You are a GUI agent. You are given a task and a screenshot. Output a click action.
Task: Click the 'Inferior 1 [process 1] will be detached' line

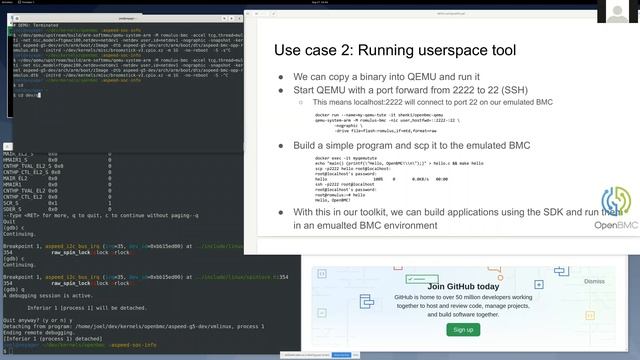87,308
